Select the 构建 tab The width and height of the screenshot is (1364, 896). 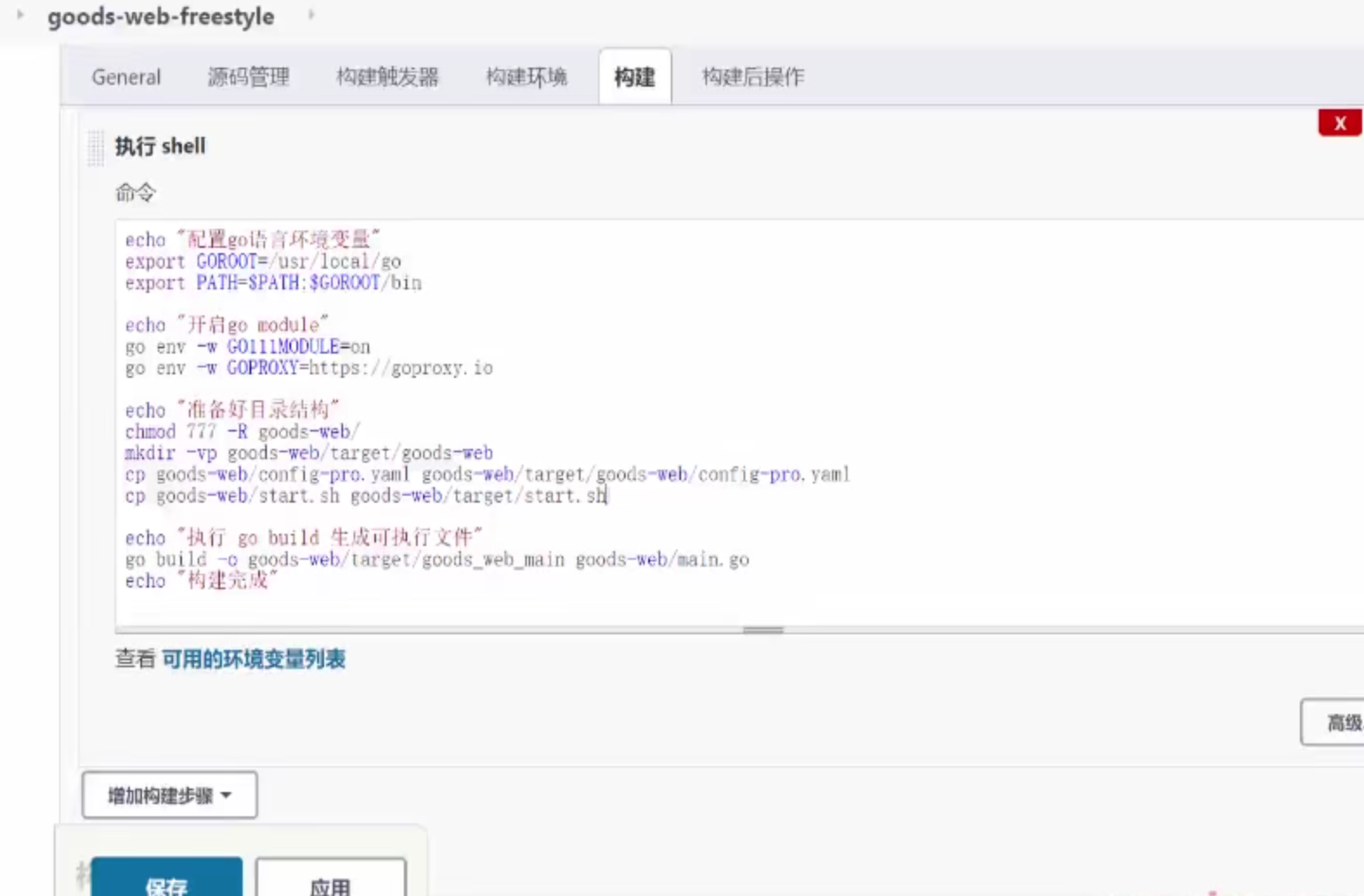click(x=634, y=77)
